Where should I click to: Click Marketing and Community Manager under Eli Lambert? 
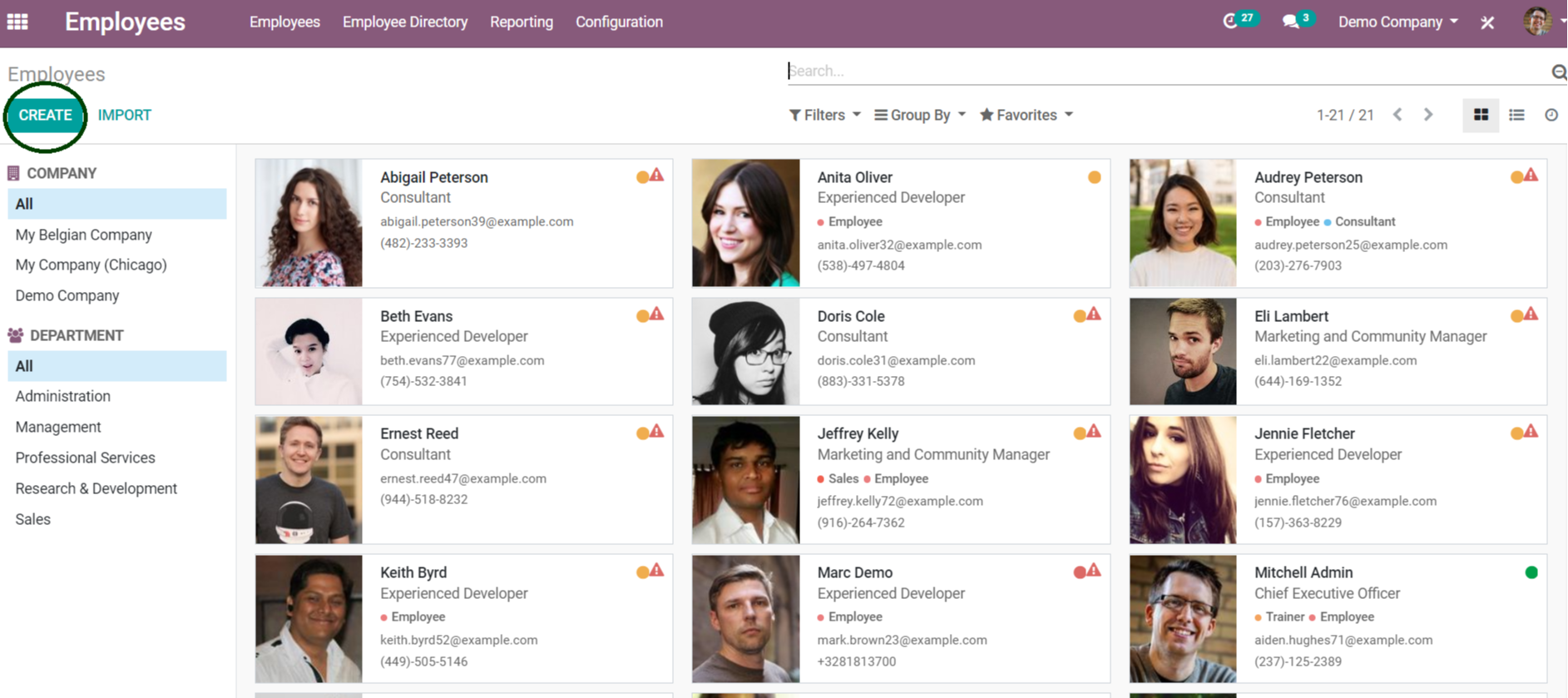coord(1370,336)
